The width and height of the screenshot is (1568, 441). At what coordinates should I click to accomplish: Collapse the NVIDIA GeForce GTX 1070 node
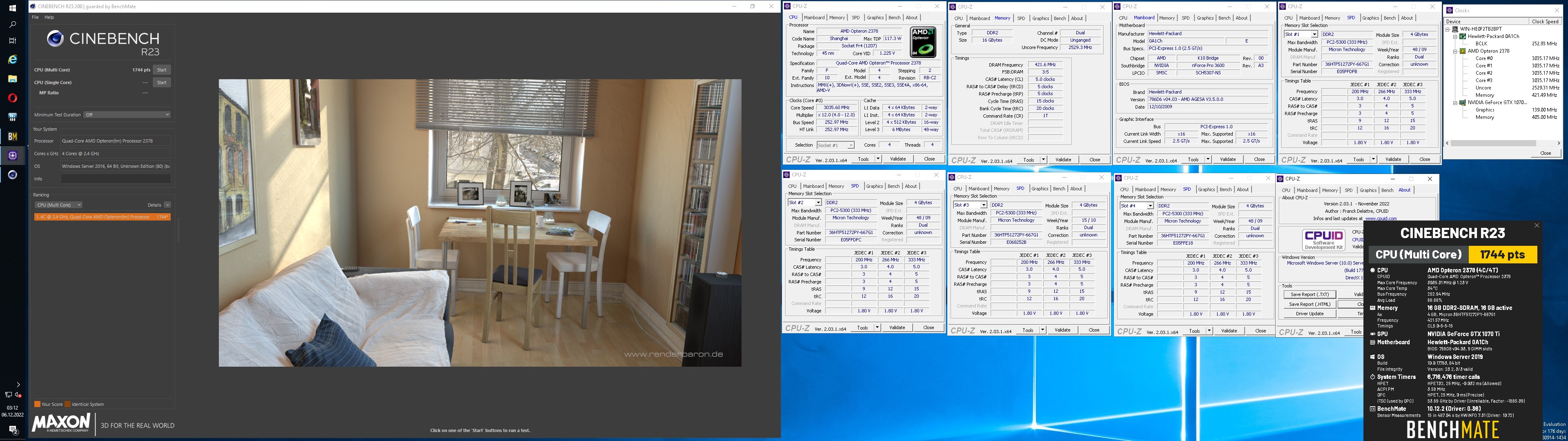pos(1455,102)
